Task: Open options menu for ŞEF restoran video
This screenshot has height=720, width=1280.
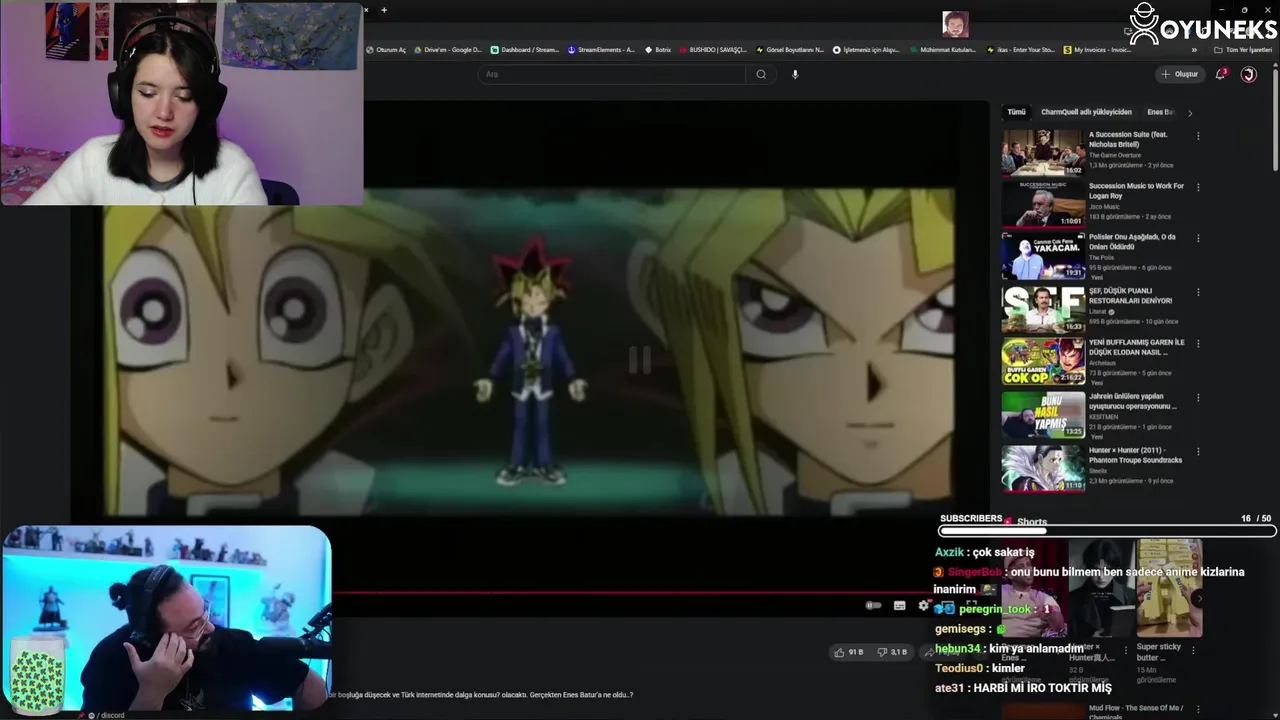Action: pyautogui.click(x=1198, y=291)
